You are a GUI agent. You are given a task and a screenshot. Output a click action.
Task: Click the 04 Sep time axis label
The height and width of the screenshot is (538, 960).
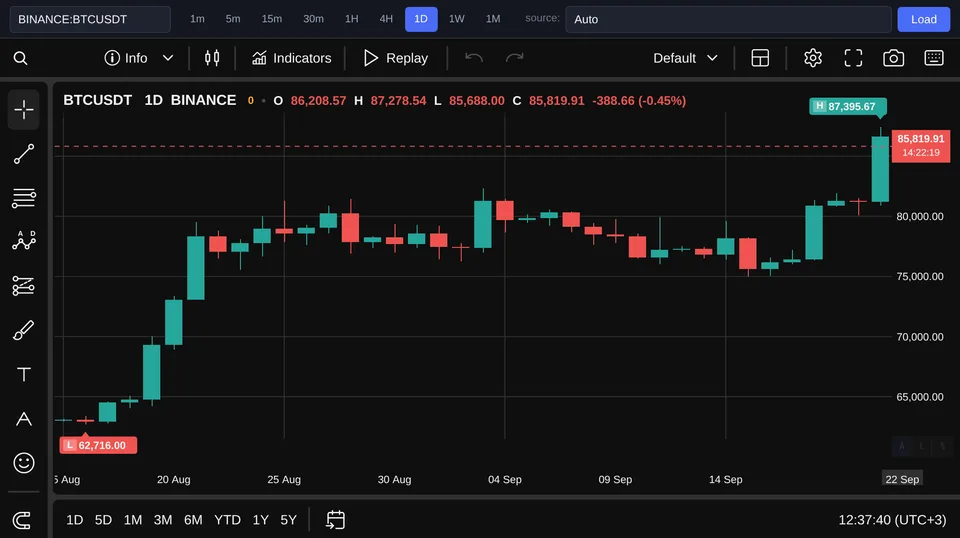504,479
